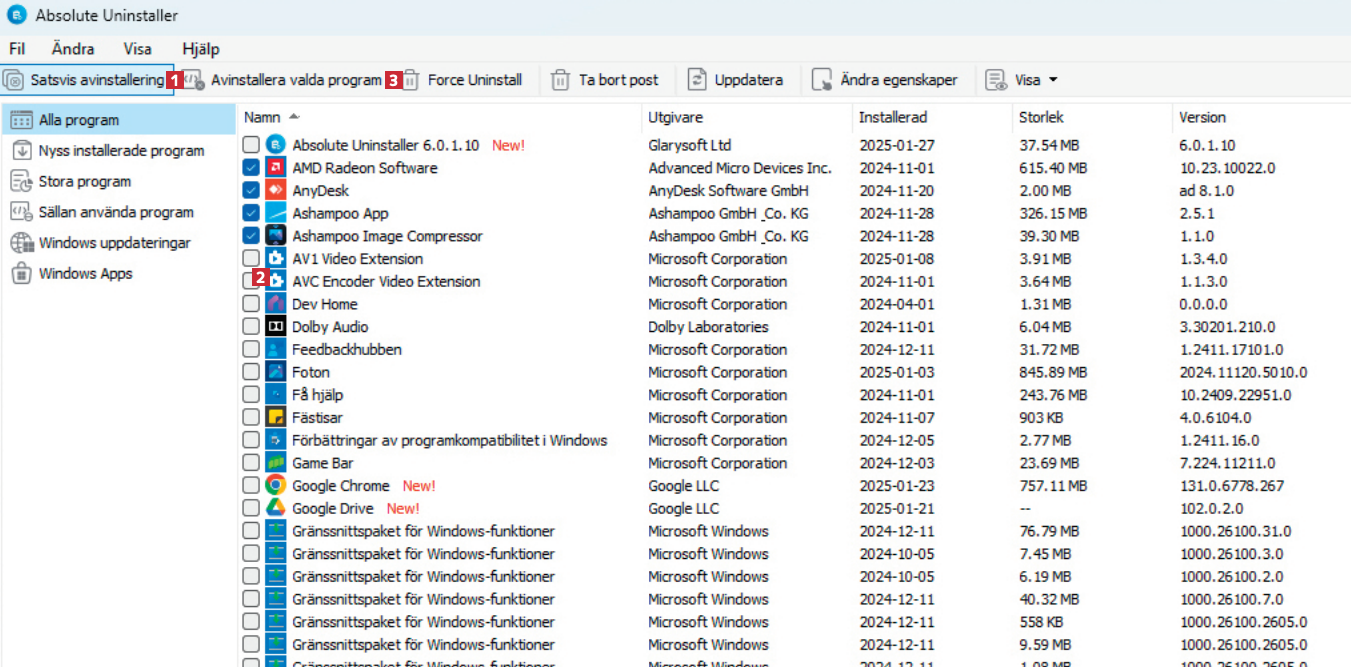Click the Force Uninstall trash icon
The image size is (1351, 667).
pyautogui.click(x=411, y=80)
